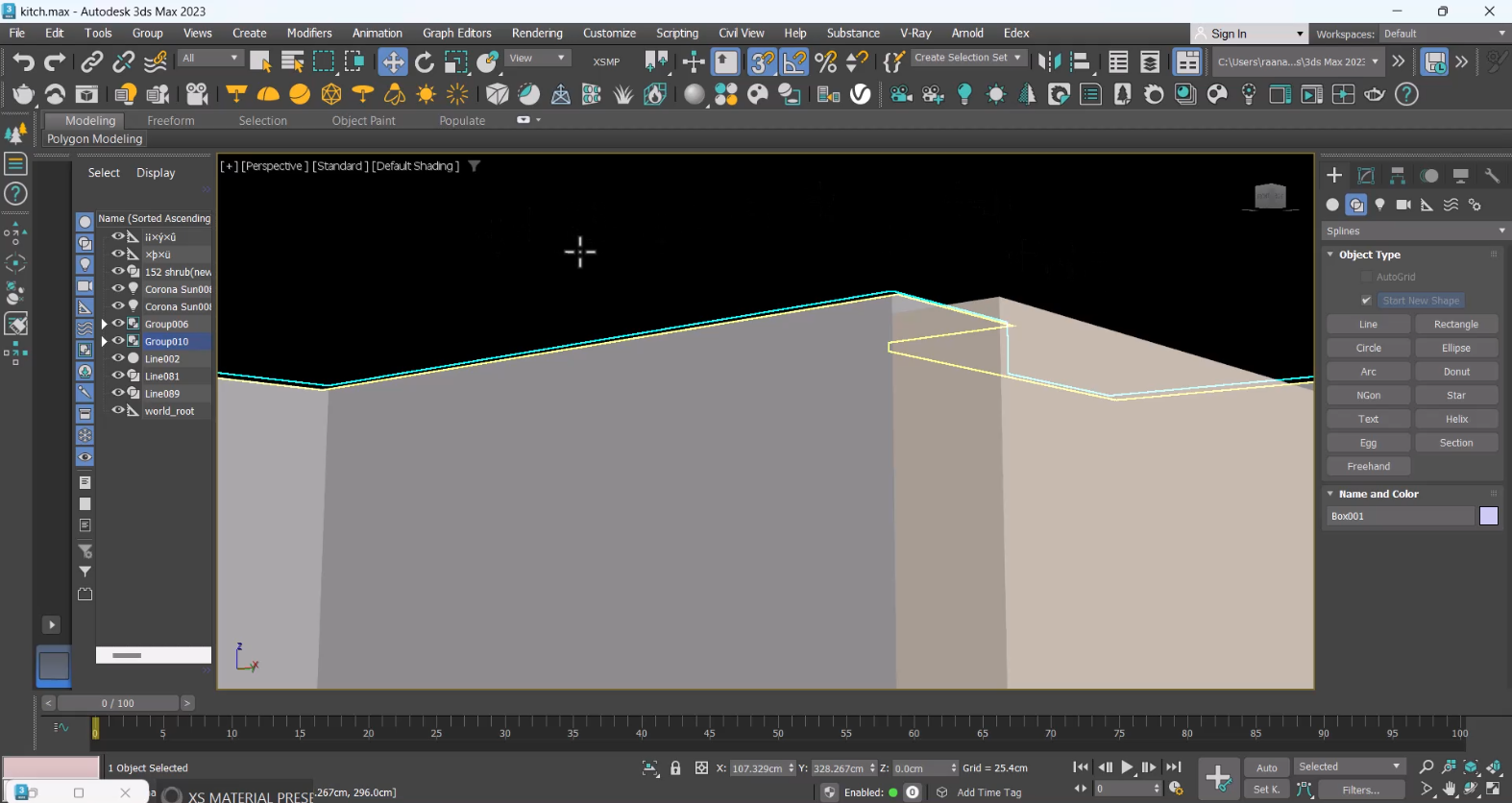This screenshot has height=803, width=1512.
Task: Expand the Group010 tree node
Action: [104, 341]
